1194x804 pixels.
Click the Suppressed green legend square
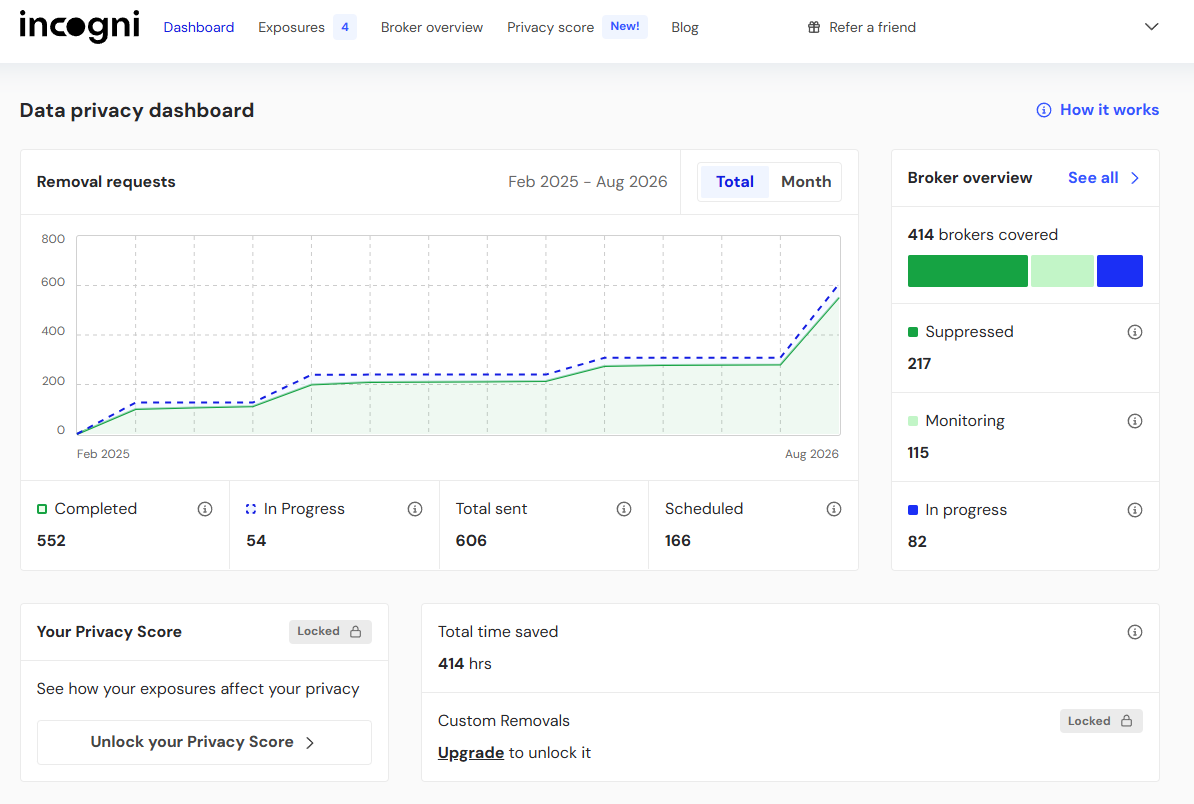point(913,332)
